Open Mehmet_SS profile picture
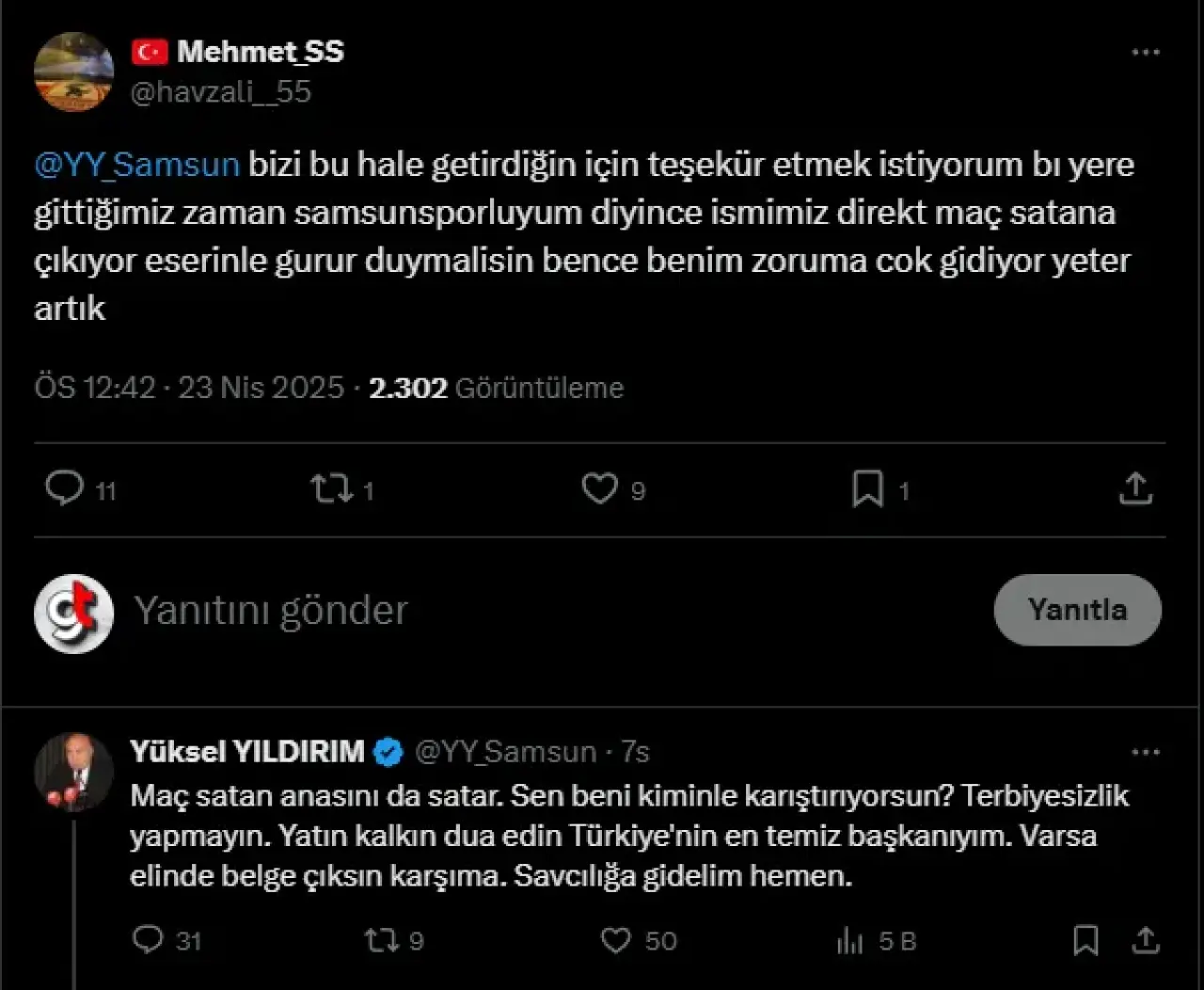Screen dimensions: 1204x990 tap(73, 72)
